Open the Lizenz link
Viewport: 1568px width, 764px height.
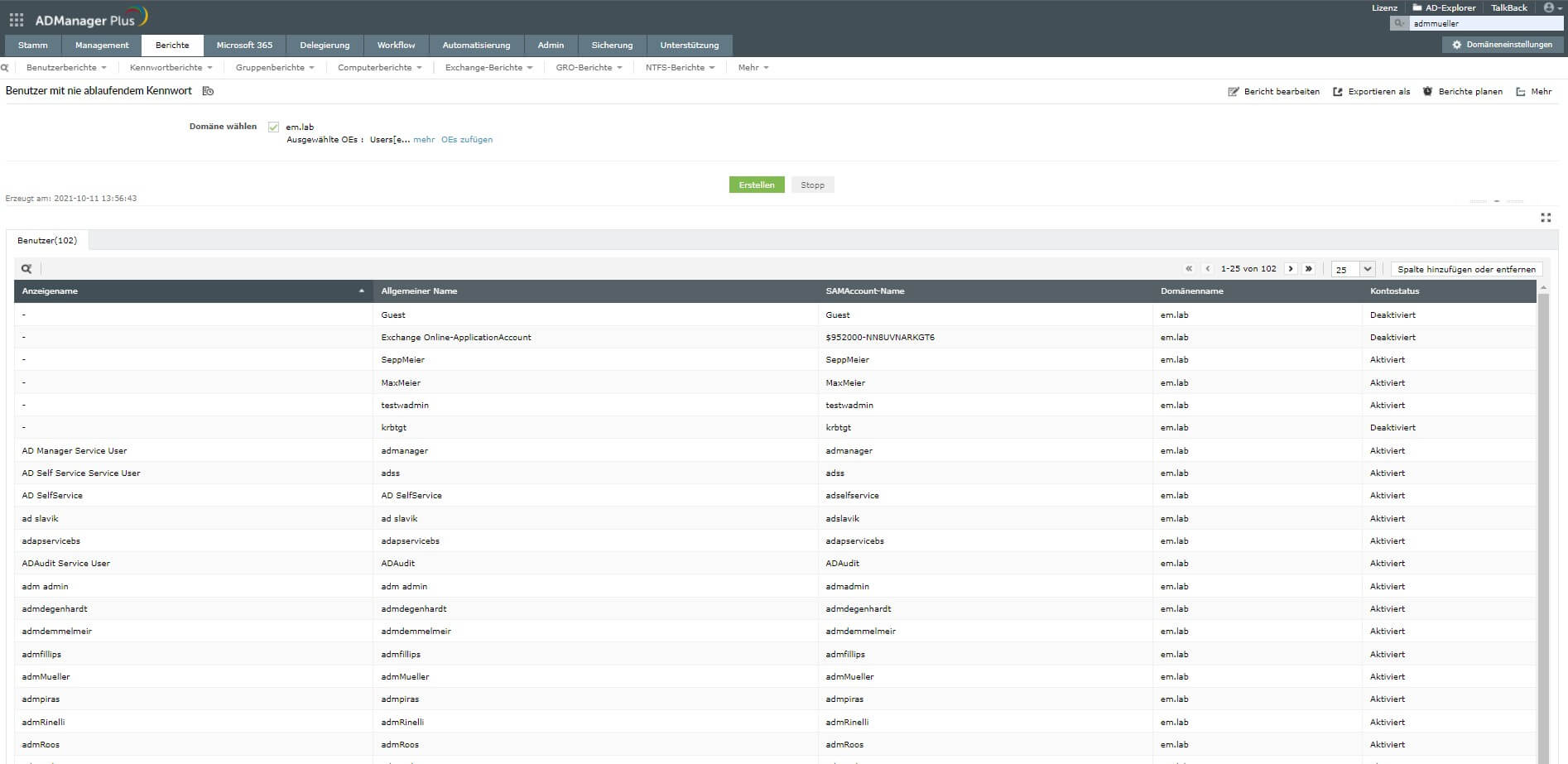pos(1384,7)
